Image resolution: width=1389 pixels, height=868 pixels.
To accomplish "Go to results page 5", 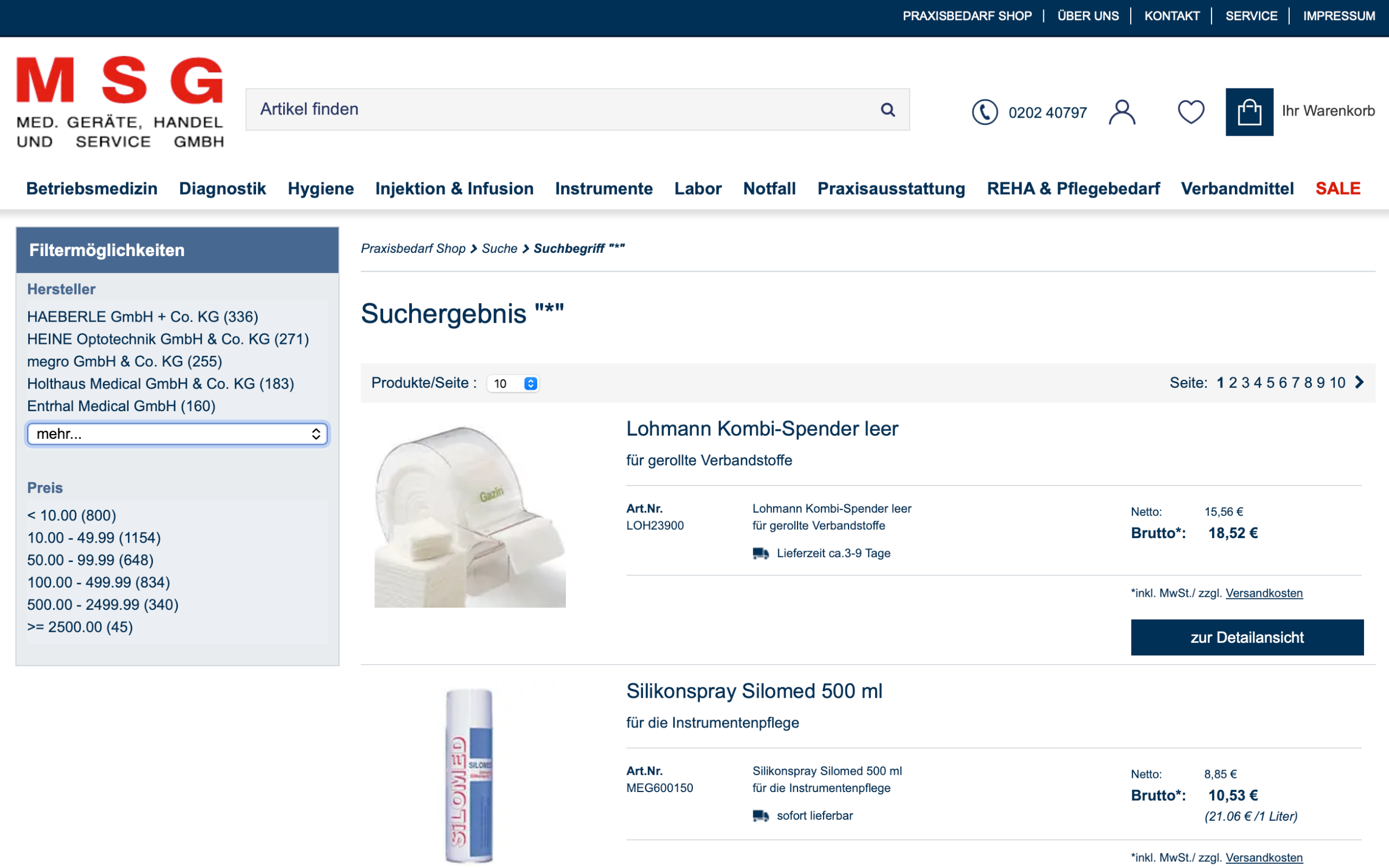I will [1270, 383].
